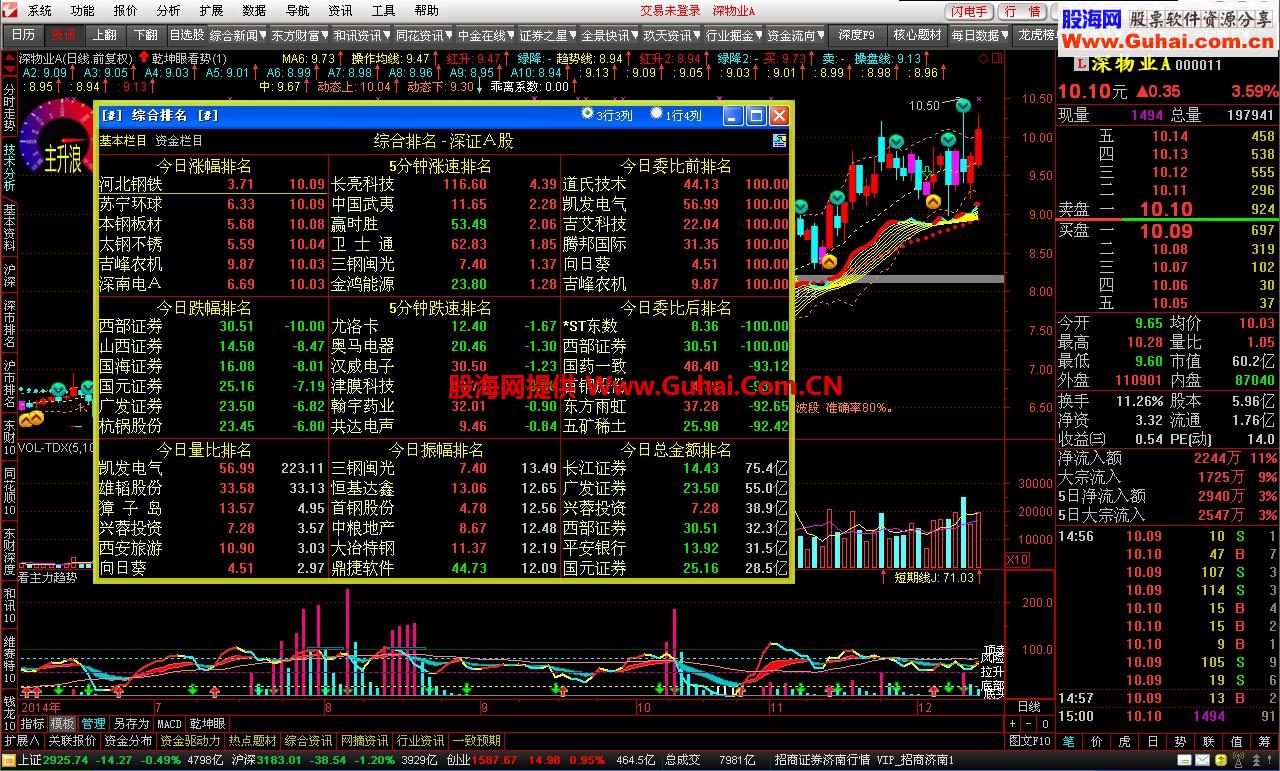This screenshot has width=1280, height=771.
Task: Click the 日历 toolbar button
Action: tap(23, 34)
